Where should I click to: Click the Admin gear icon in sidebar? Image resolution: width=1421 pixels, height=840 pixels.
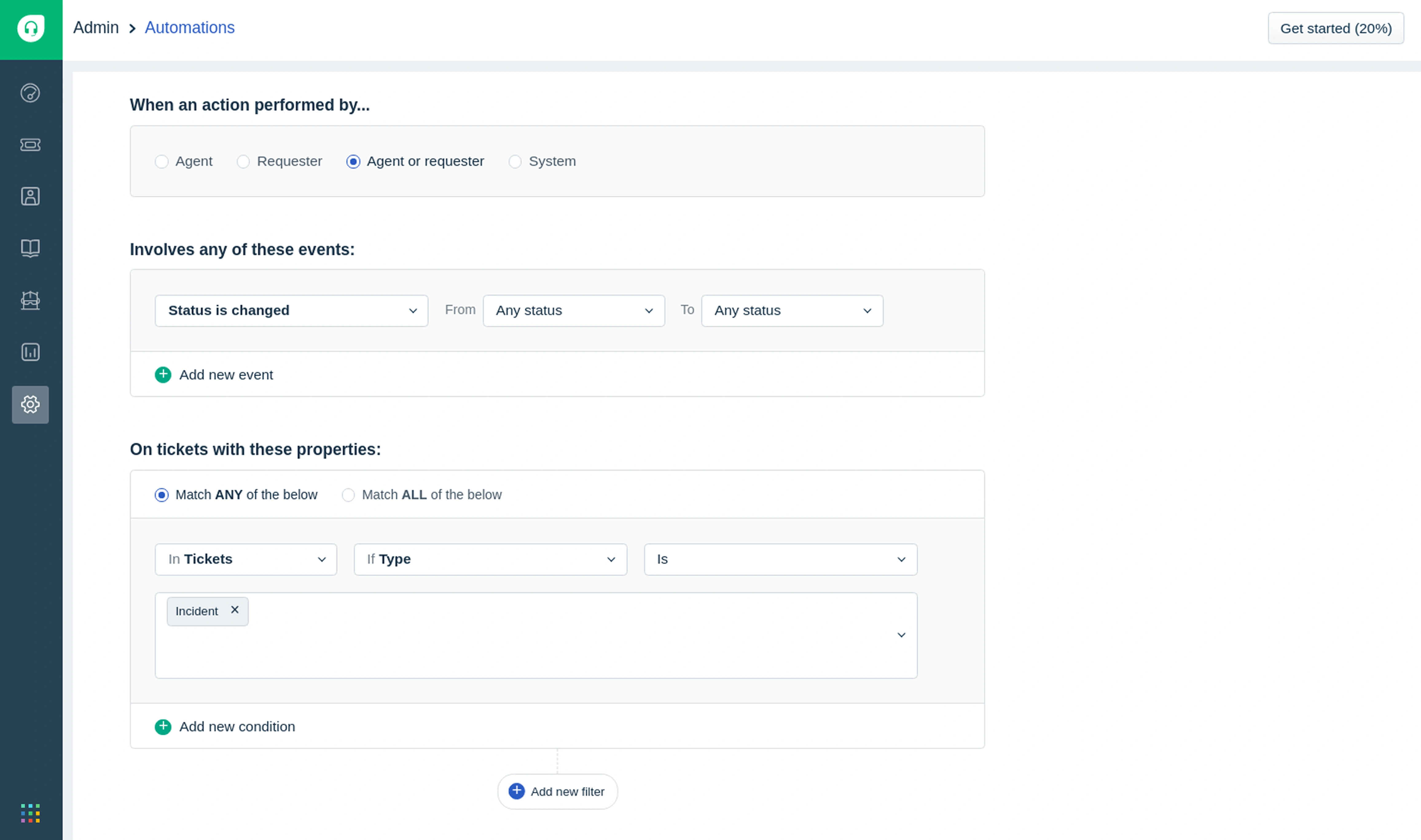pyautogui.click(x=30, y=404)
